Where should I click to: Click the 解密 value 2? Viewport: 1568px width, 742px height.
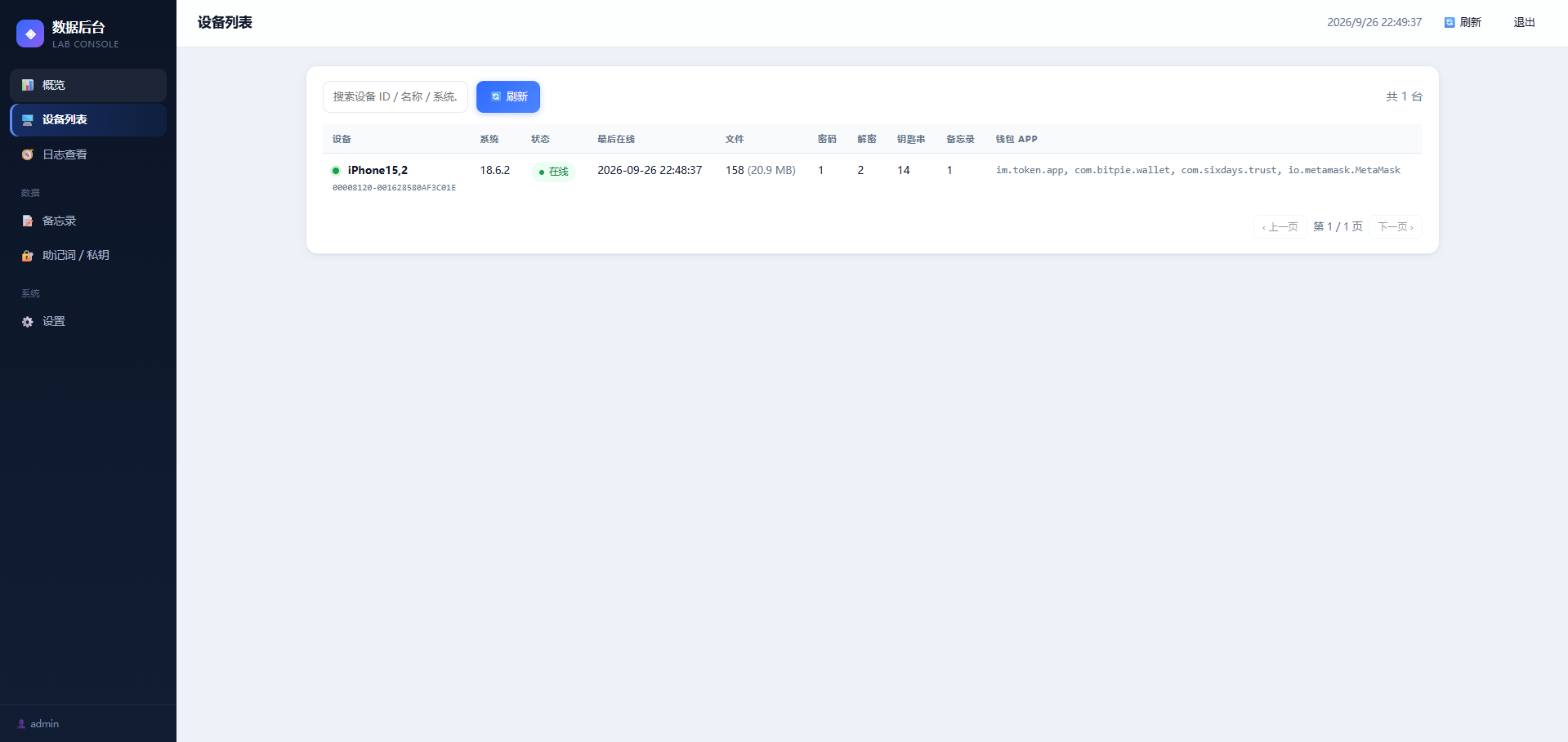click(860, 170)
